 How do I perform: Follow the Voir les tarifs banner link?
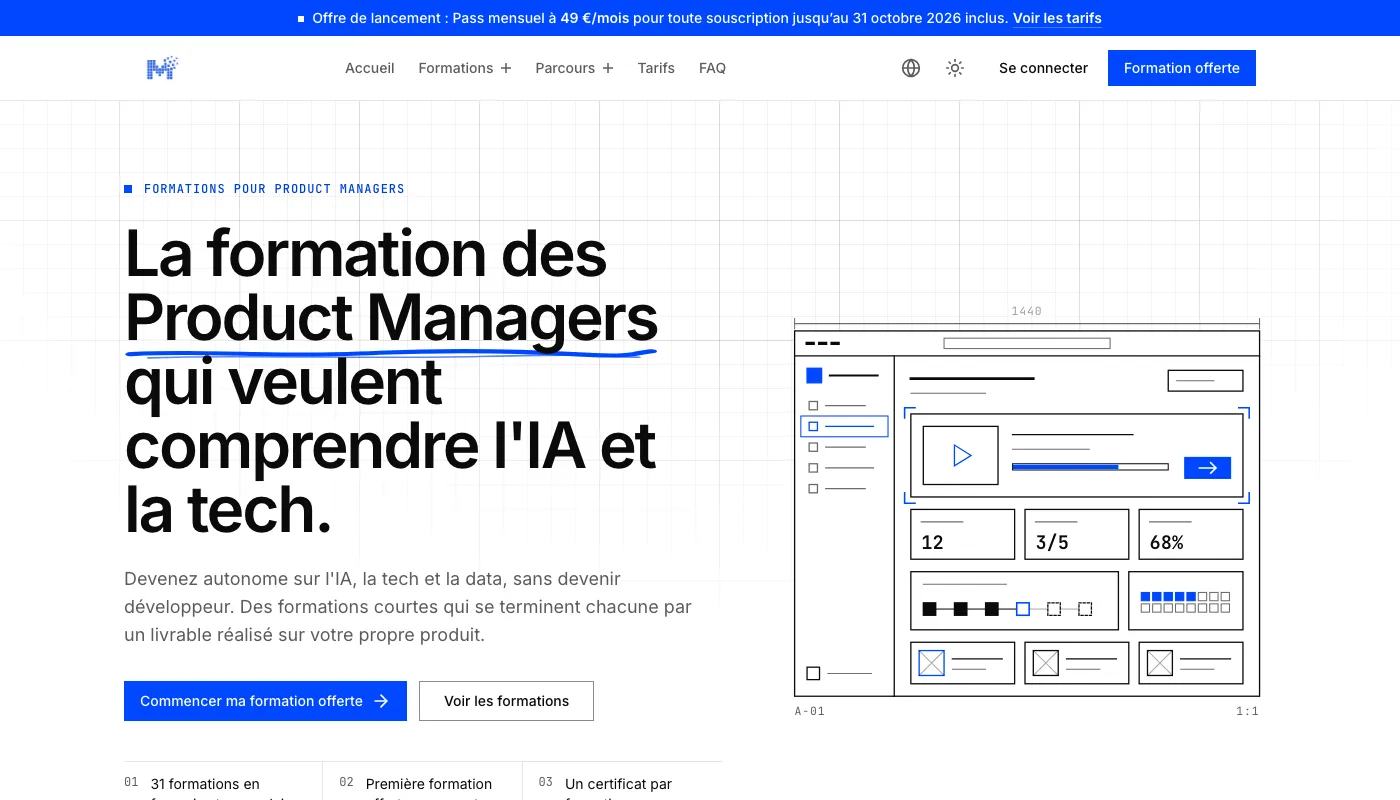(x=1057, y=18)
